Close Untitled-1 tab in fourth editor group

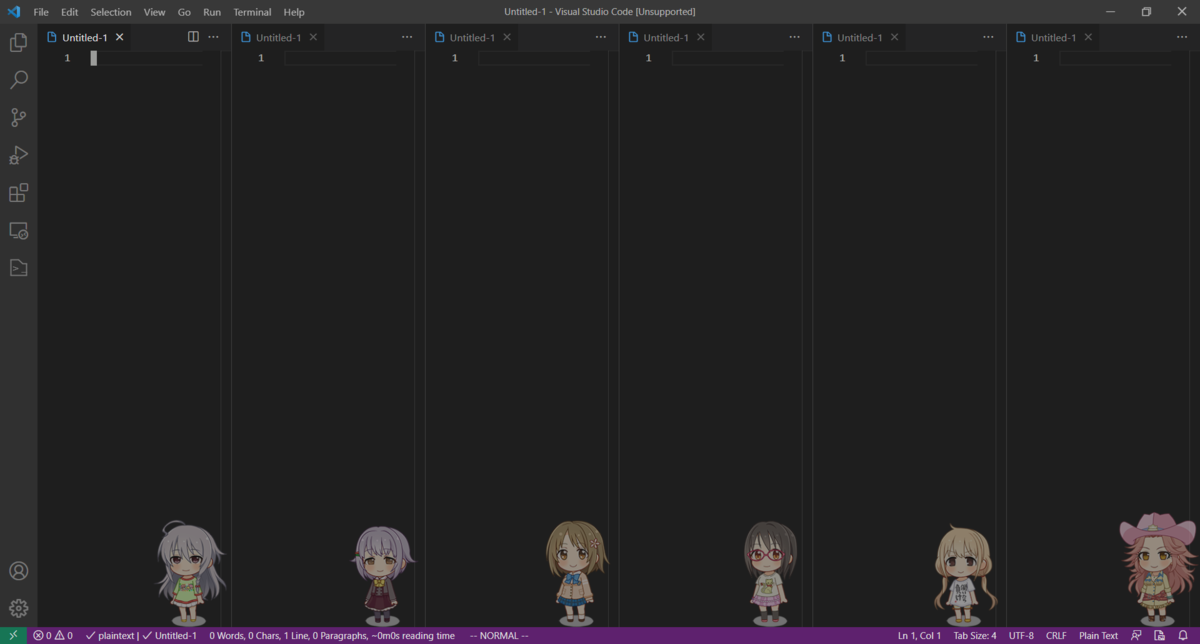701,37
